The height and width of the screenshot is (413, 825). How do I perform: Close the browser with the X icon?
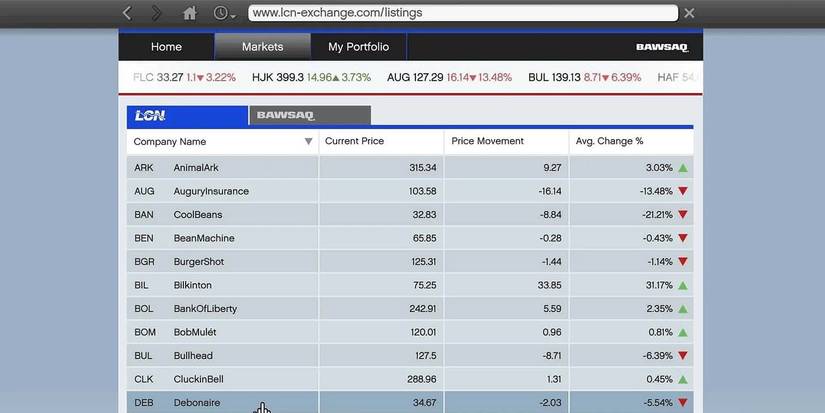pos(689,13)
